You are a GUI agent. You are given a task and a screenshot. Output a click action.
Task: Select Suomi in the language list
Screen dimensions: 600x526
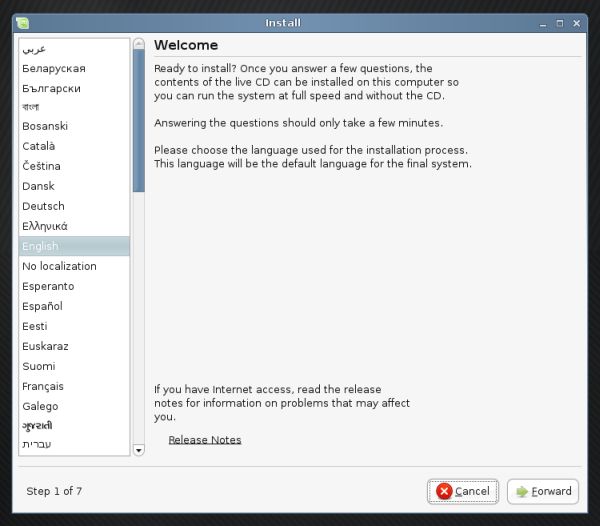[x=74, y=366]
